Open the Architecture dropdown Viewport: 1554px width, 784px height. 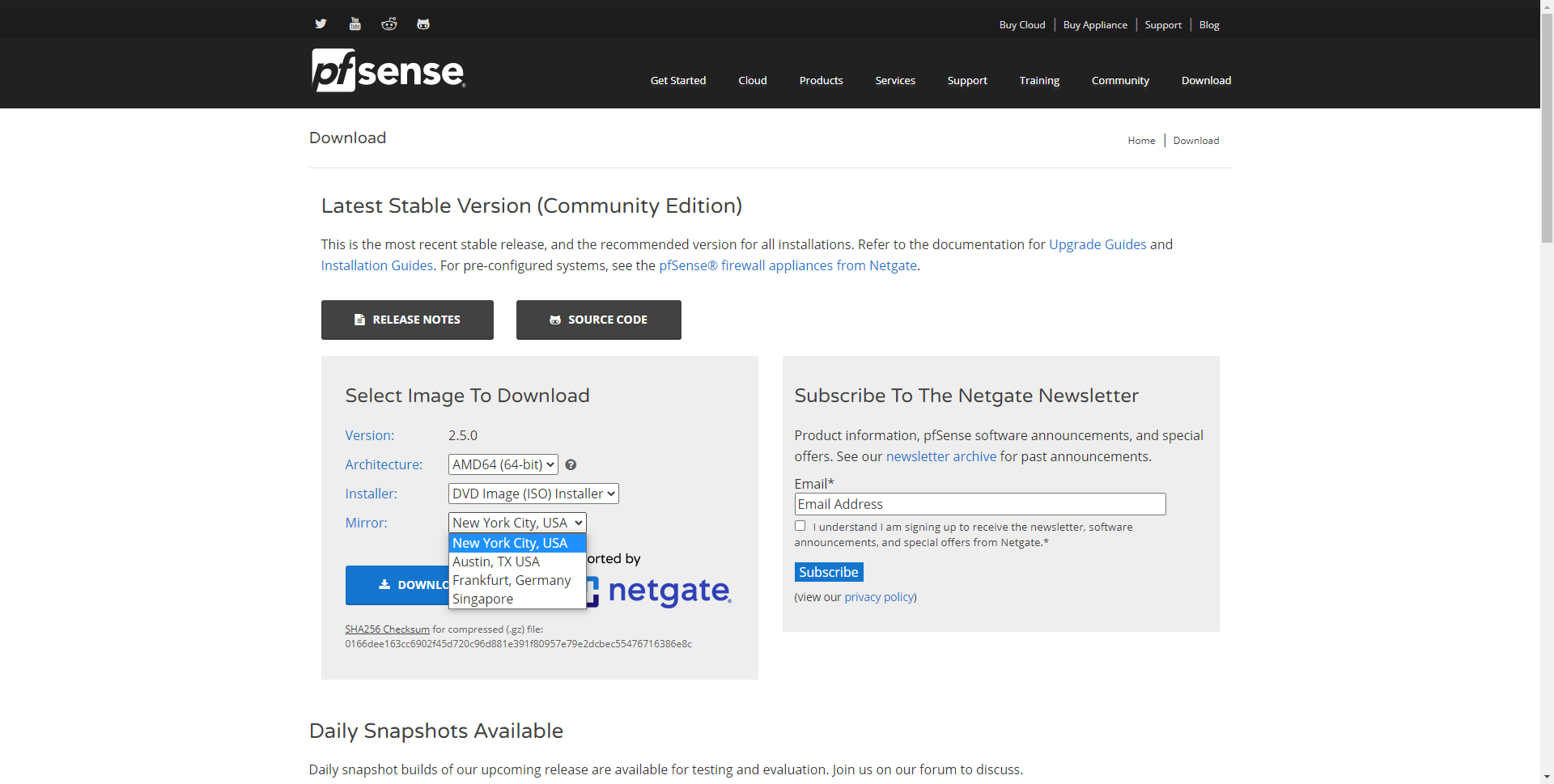pyautogui.click(x=503, y=464)
